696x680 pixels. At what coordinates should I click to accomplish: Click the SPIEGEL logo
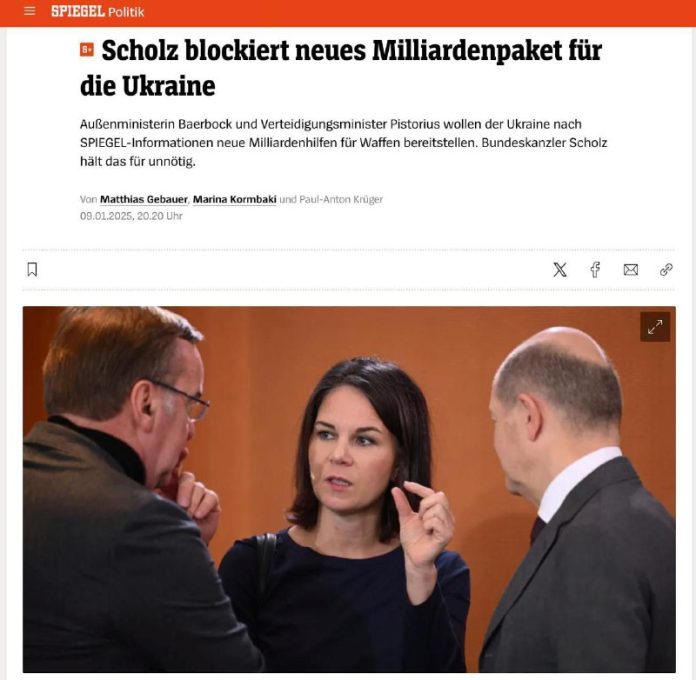coord(78,11)
